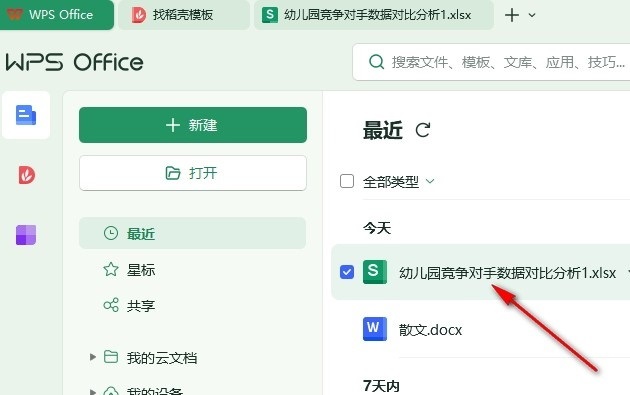Screen dimensions: 630x395
Task: Click the 7天内 group heading
Action: point(381,386)
